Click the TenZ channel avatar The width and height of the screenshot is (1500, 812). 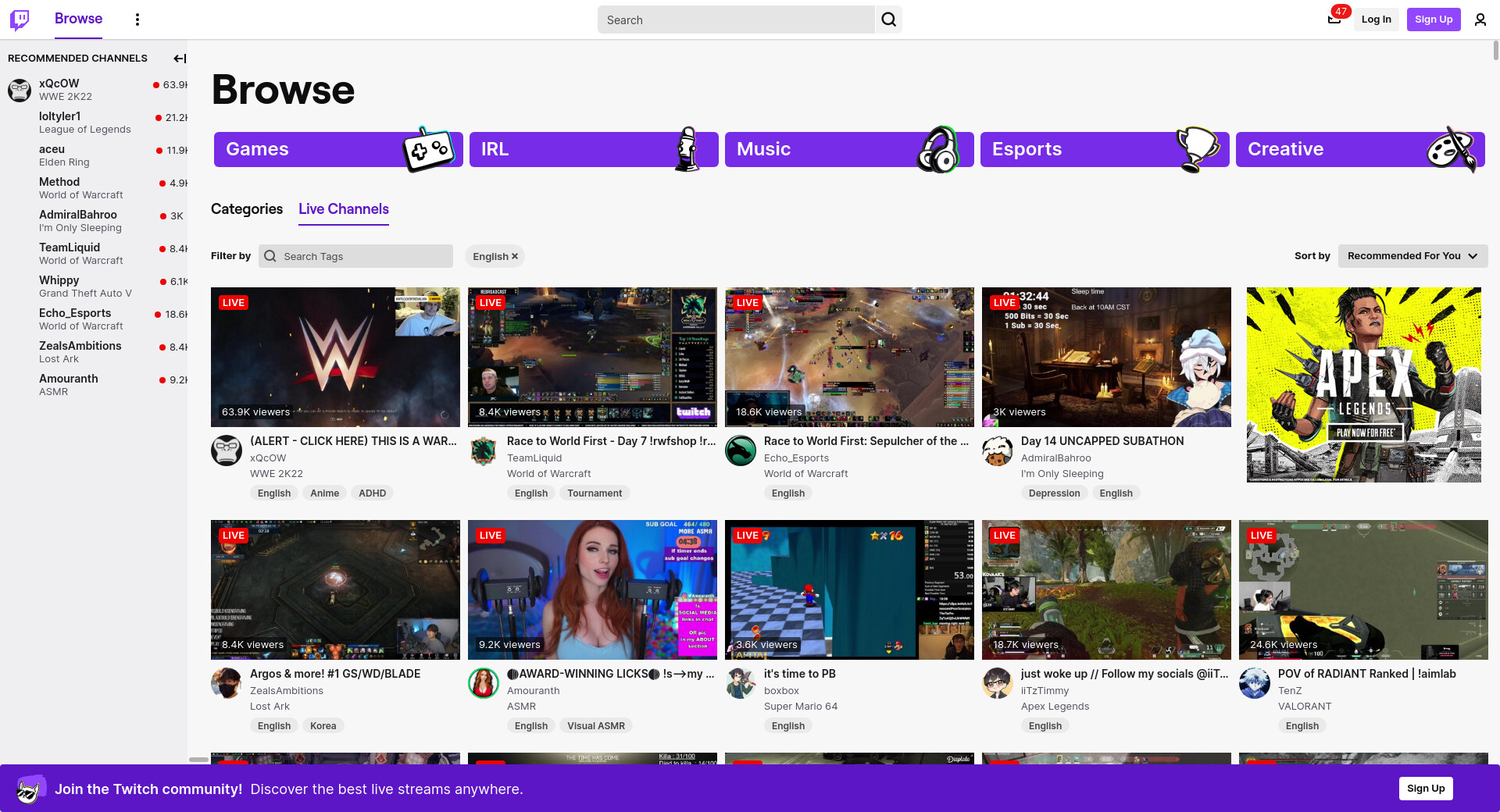pyautogui.click(x=1255, y=683)
